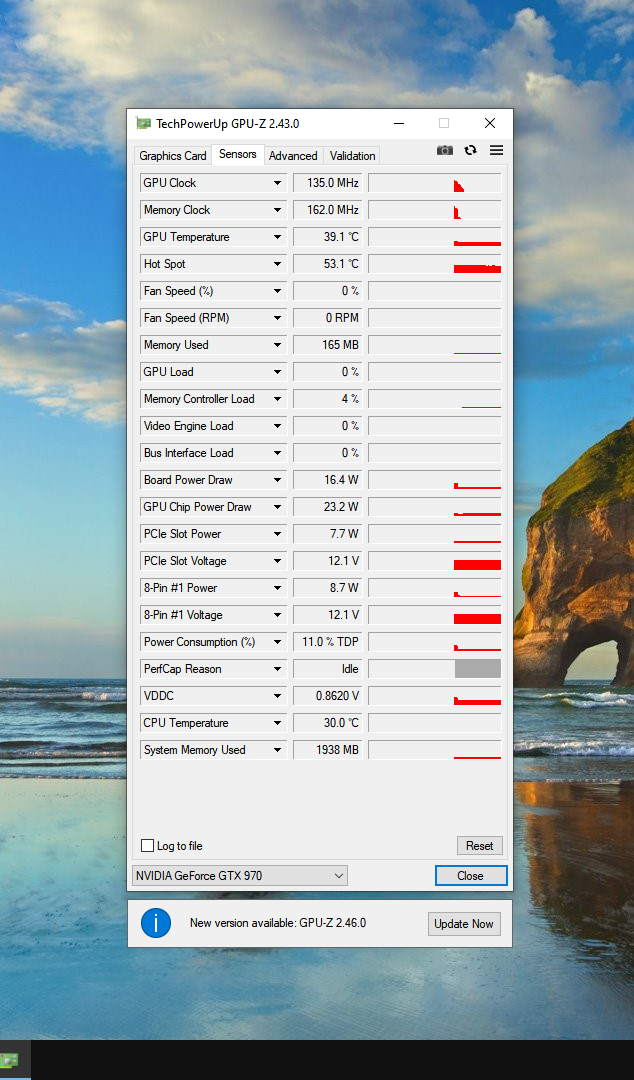Click the Reset button

pyautogui.click(x=480, y=846)
